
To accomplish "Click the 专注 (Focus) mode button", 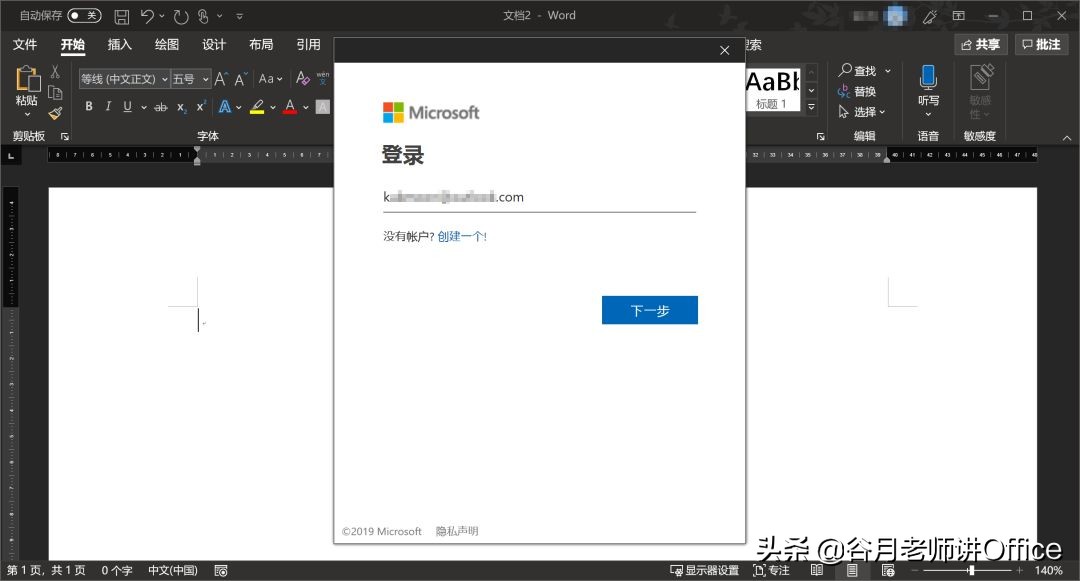I will [x=771, y=571].
